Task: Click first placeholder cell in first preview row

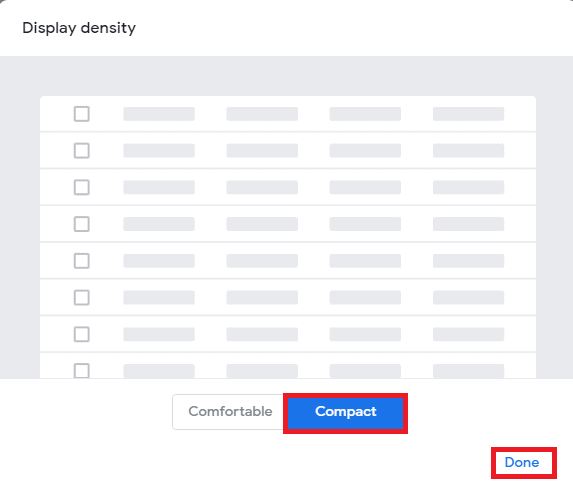Action: (159, 114)
